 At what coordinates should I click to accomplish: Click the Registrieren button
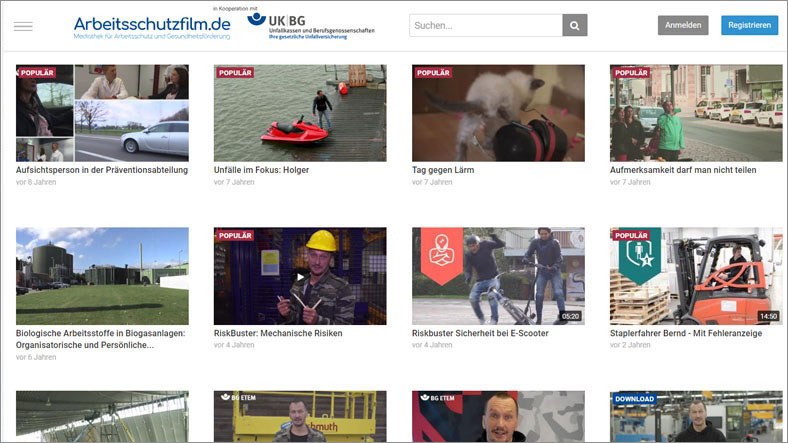[x=749, y=25]
